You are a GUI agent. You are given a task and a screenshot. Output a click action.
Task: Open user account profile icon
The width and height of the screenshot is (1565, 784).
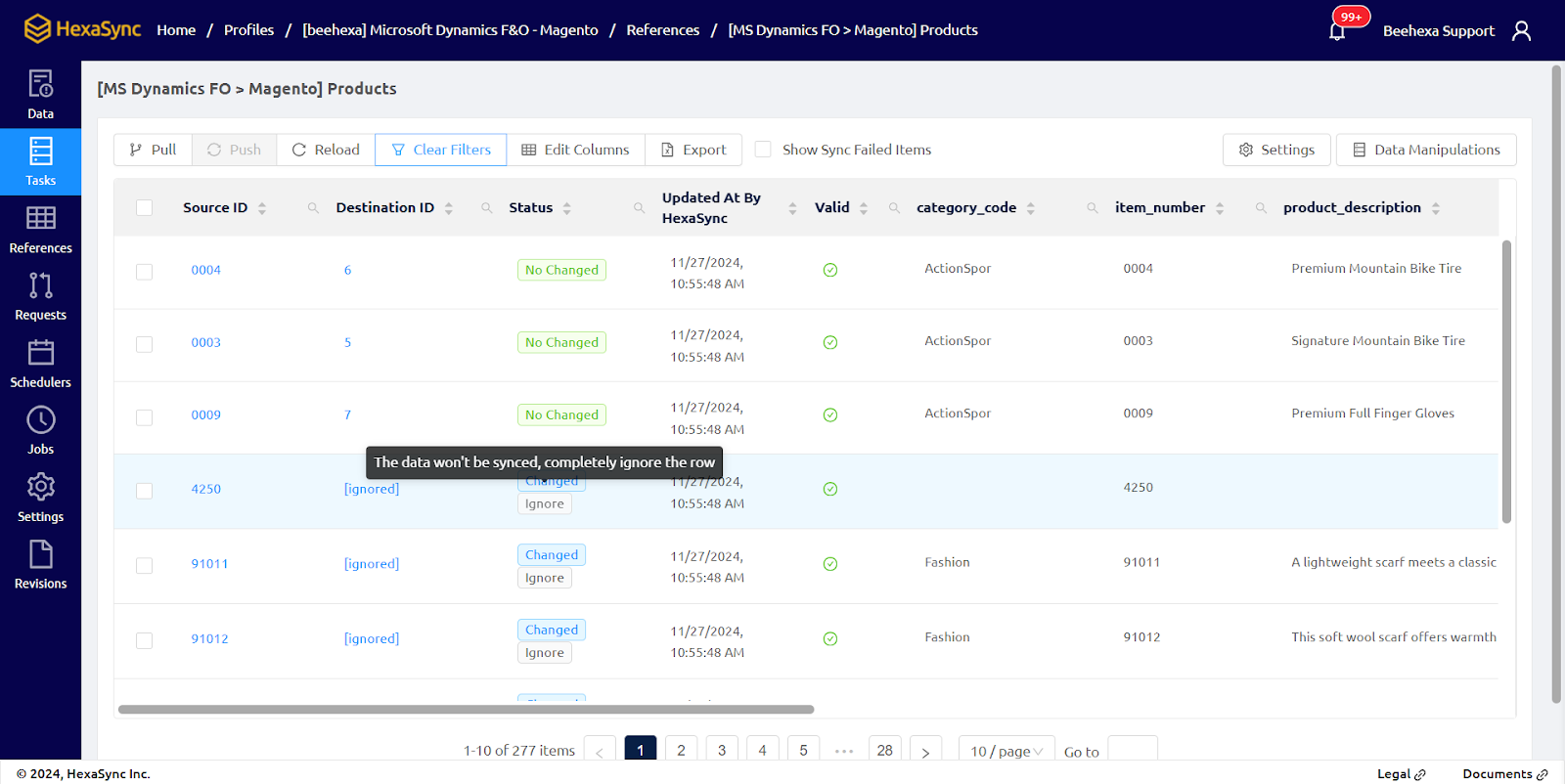point(1521,30)
